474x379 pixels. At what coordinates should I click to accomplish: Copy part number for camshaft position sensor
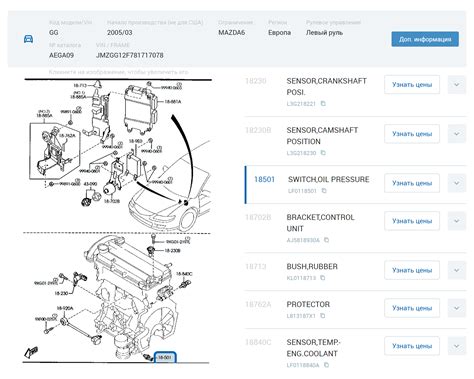tap(323, 153)
